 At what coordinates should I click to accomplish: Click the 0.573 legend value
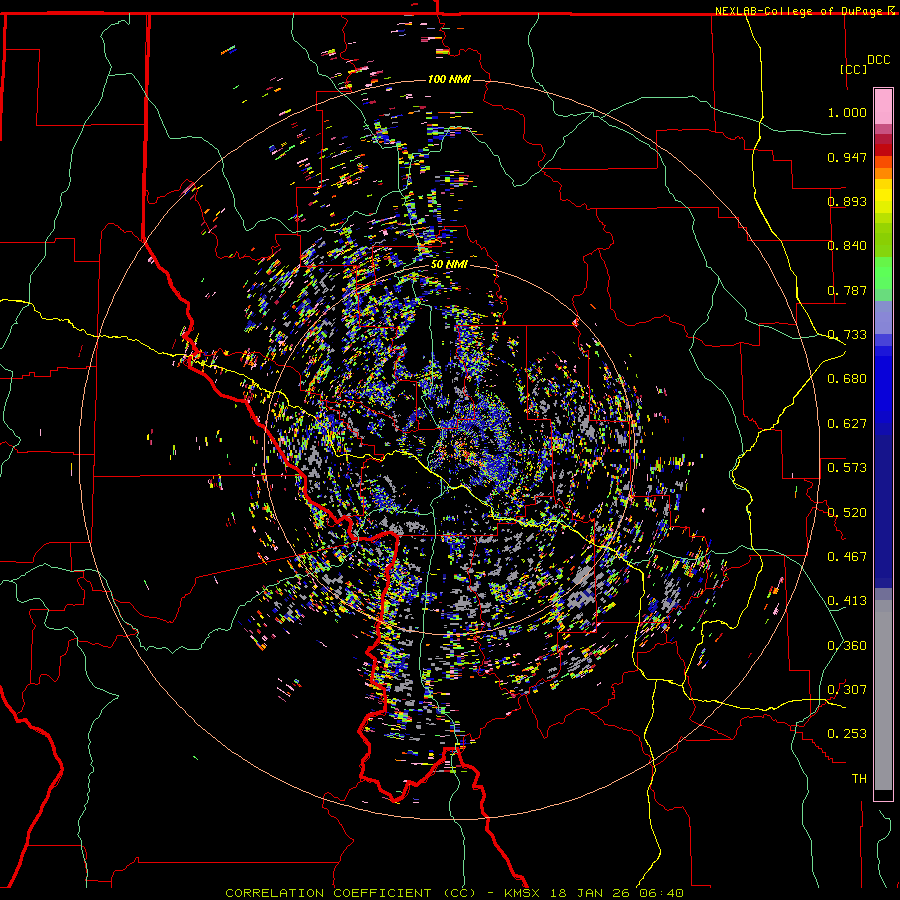tap(847, 468)
